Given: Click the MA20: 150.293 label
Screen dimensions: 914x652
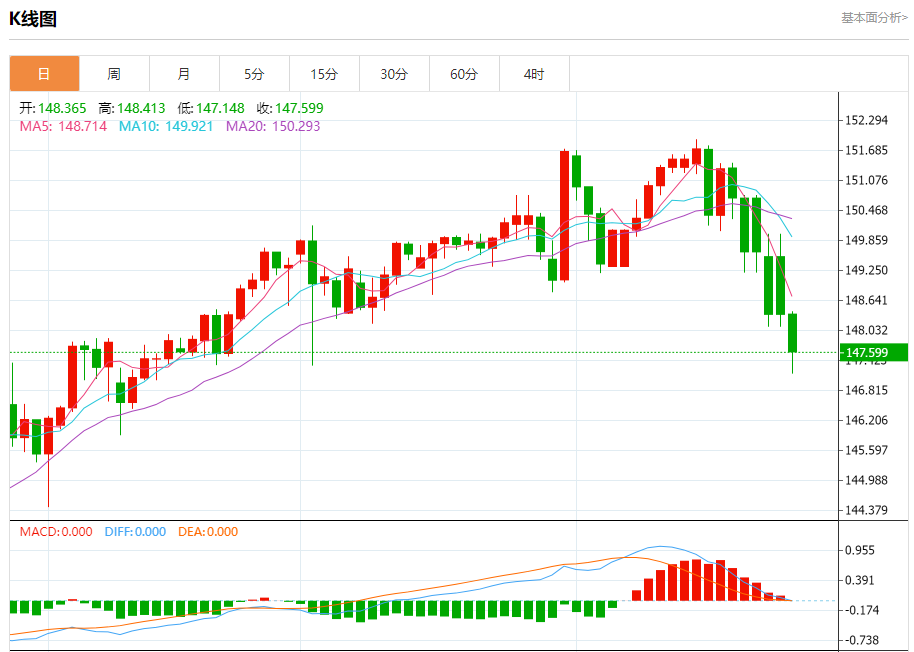Looking at the screenshot, I should point(273,126).
